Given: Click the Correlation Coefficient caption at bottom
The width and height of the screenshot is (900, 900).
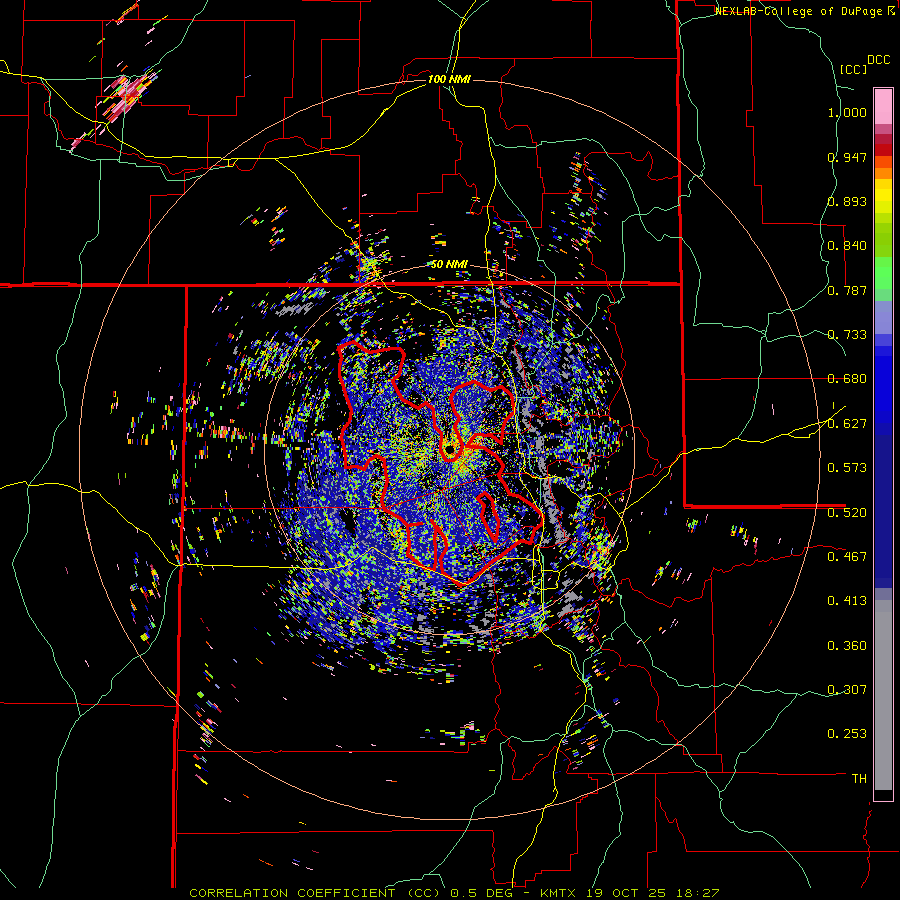Looking at the screenshot, I should (x=453, y=893).
